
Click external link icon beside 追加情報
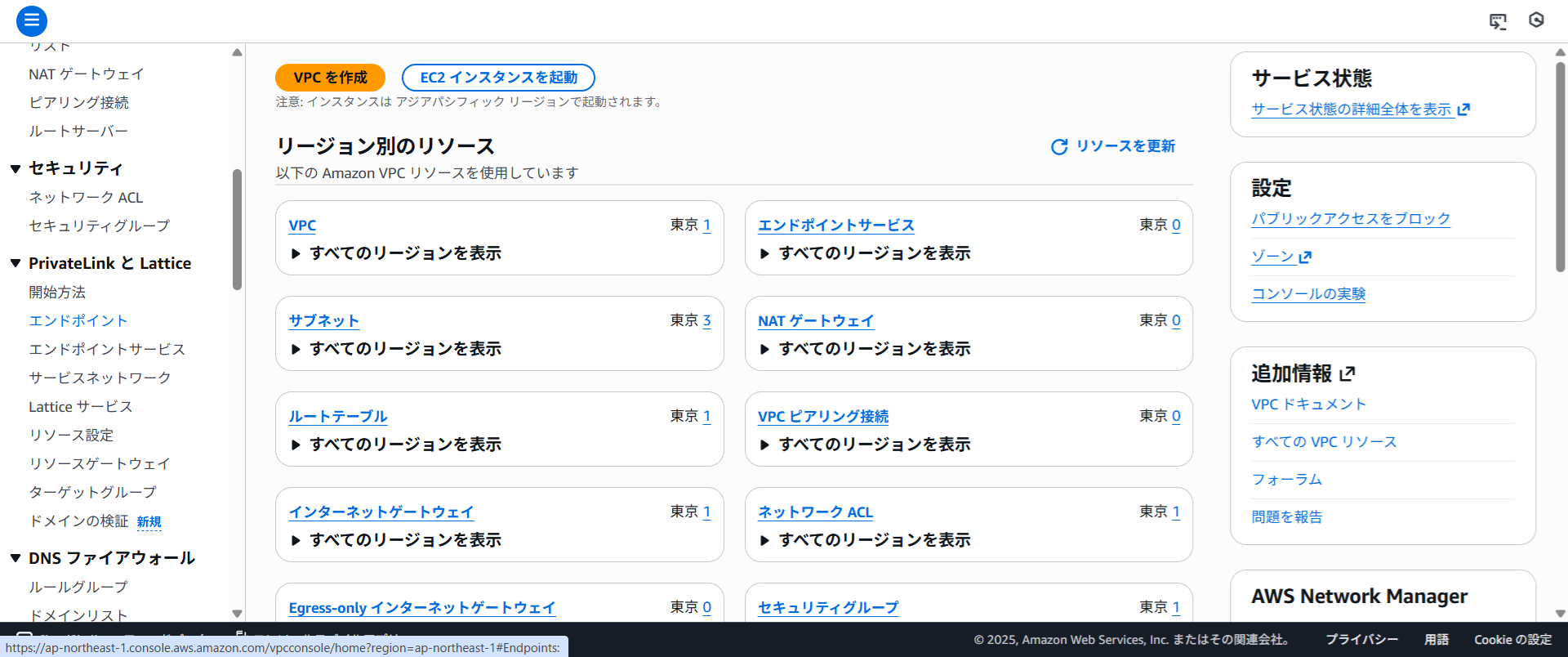(1347, 373)
